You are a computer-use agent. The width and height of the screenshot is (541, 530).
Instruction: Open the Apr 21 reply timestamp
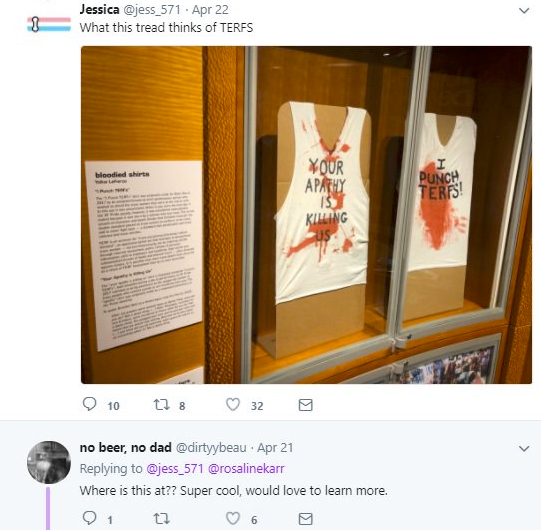(x=275, y=448)
